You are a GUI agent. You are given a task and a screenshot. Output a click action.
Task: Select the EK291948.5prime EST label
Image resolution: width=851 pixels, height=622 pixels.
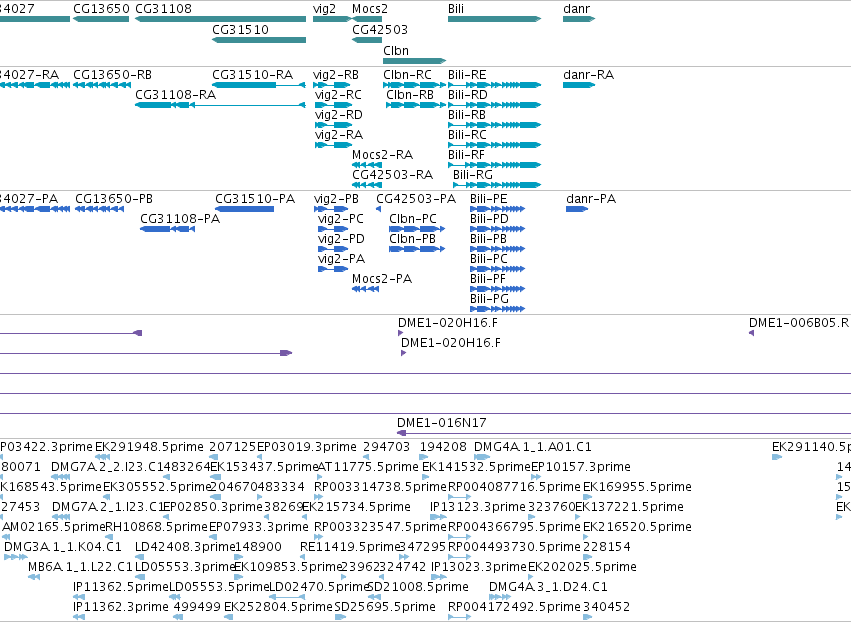click(149, 447)
